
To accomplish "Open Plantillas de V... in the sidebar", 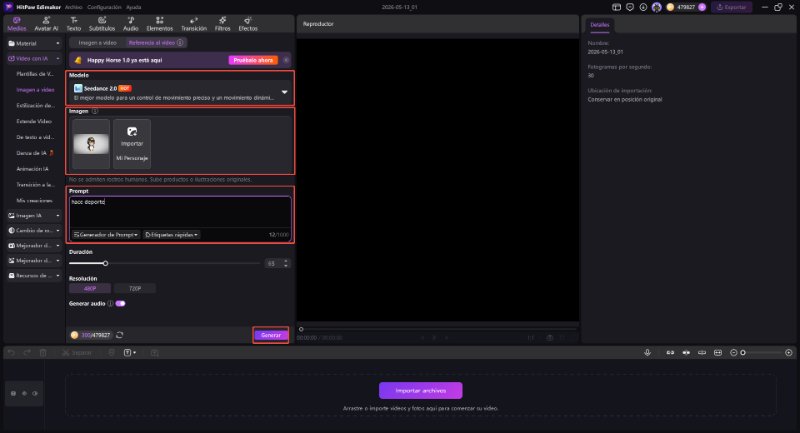I will [35, 74].
